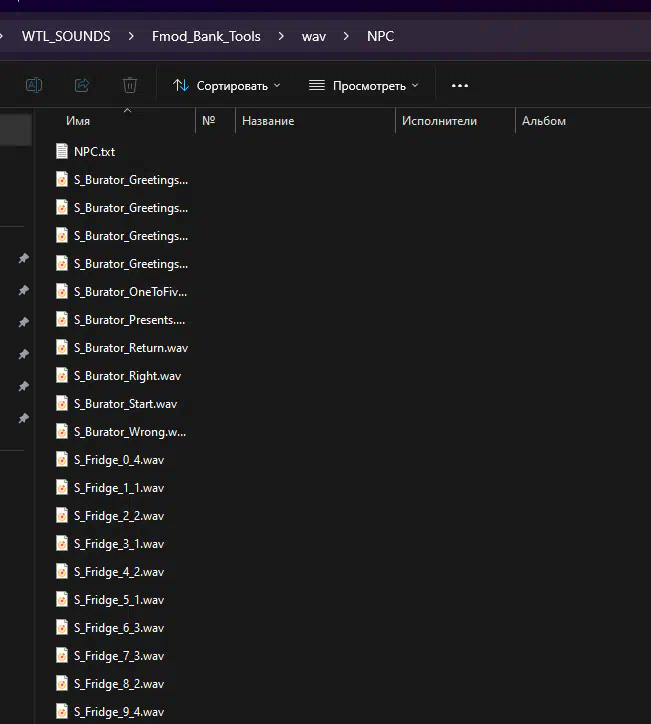This screenshot has width=651, height=724.
Task: Click the S_Burator_Return.wav audio file icon
Action: coord(62,348)
